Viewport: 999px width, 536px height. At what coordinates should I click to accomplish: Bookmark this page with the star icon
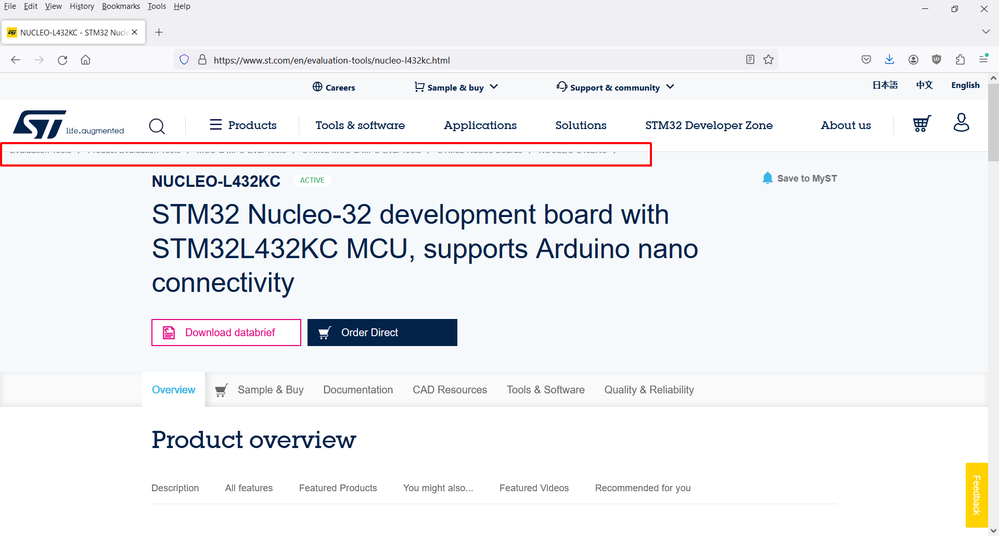pyautogui.click(x=768, y=59)
